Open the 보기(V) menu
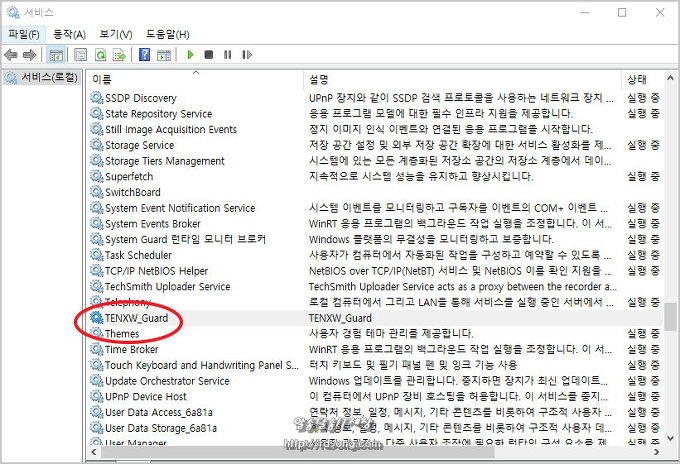Screen dimensions: 680x464 (115, 34)
